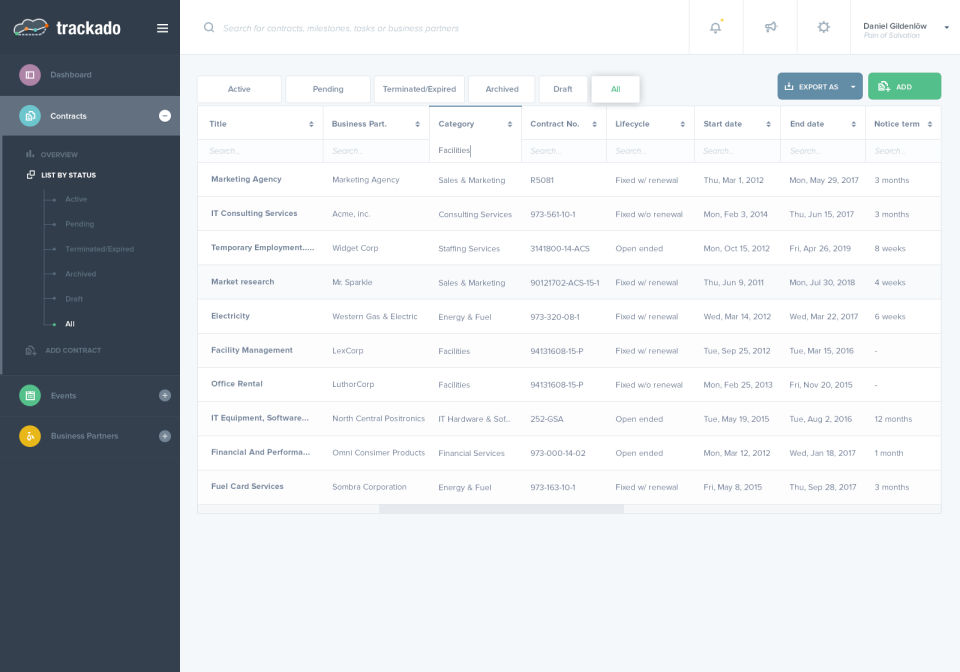Click the Title column search field
The image size is (960, 672).
click(x=260, y=151)
